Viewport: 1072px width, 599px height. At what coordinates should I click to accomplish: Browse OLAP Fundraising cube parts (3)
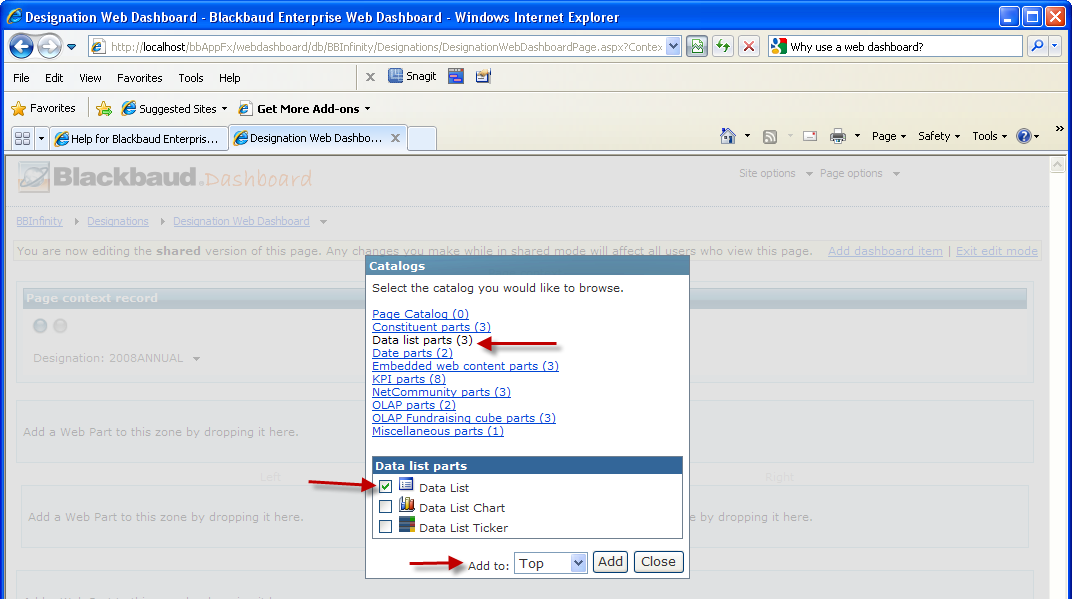(x=464, y=418)
